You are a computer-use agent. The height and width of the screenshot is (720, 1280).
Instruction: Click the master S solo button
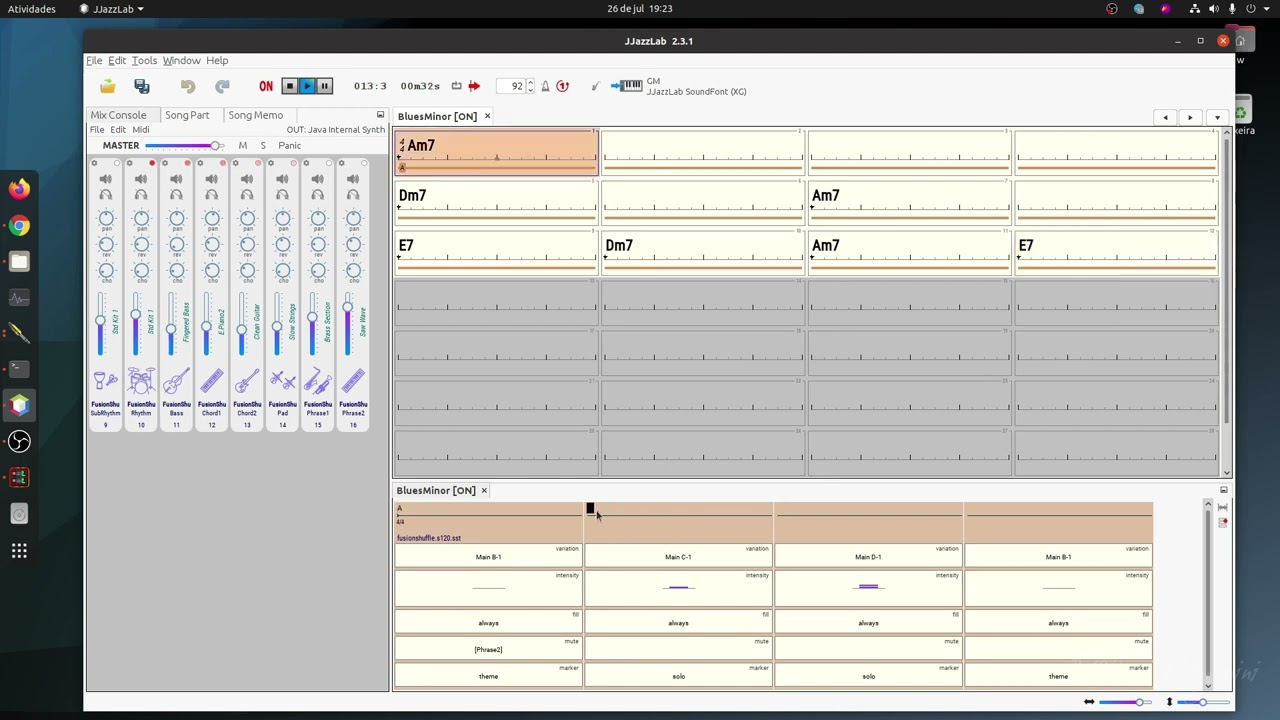[263, 146]
